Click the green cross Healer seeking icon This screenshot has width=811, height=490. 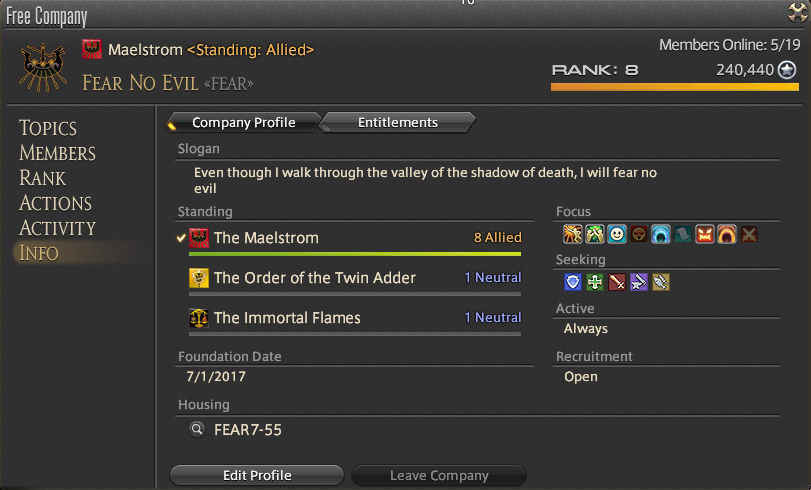click(x=595, y=282)
